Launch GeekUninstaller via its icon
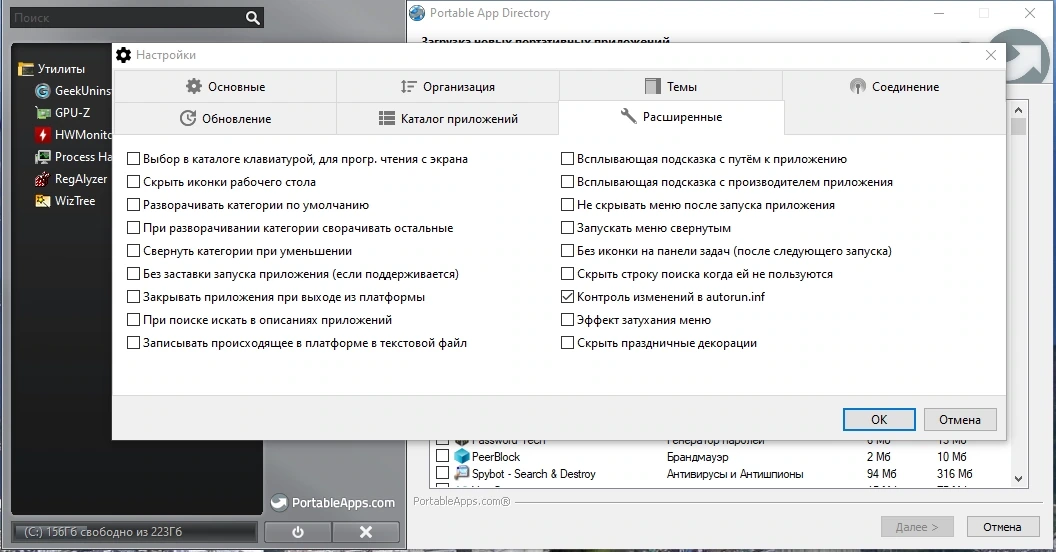This screenshot has height=552, width=1056. [43, 91]
